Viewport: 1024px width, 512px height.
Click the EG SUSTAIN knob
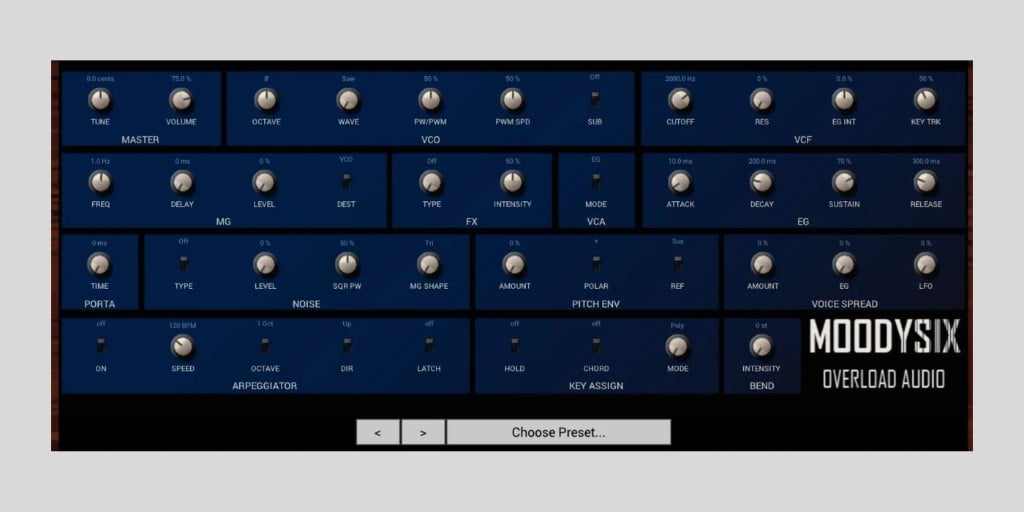coord(844,182)
